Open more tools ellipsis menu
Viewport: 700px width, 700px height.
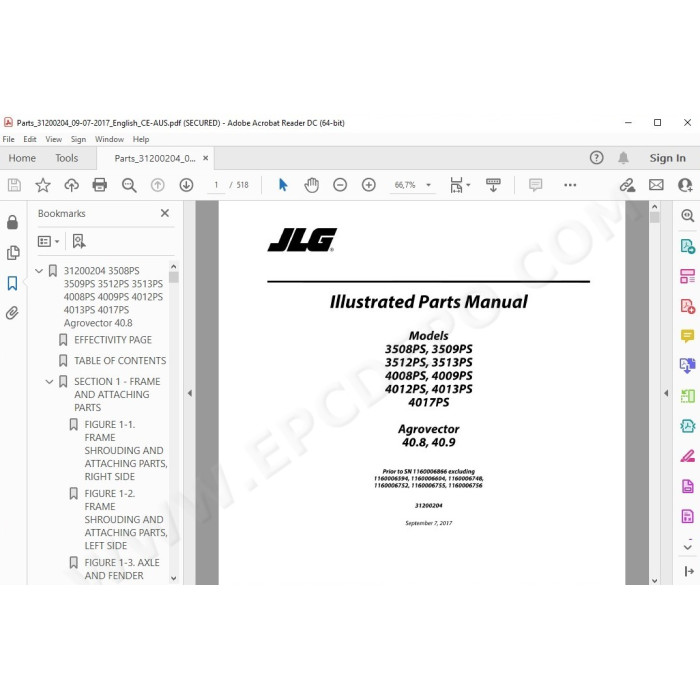pos(570,185)
